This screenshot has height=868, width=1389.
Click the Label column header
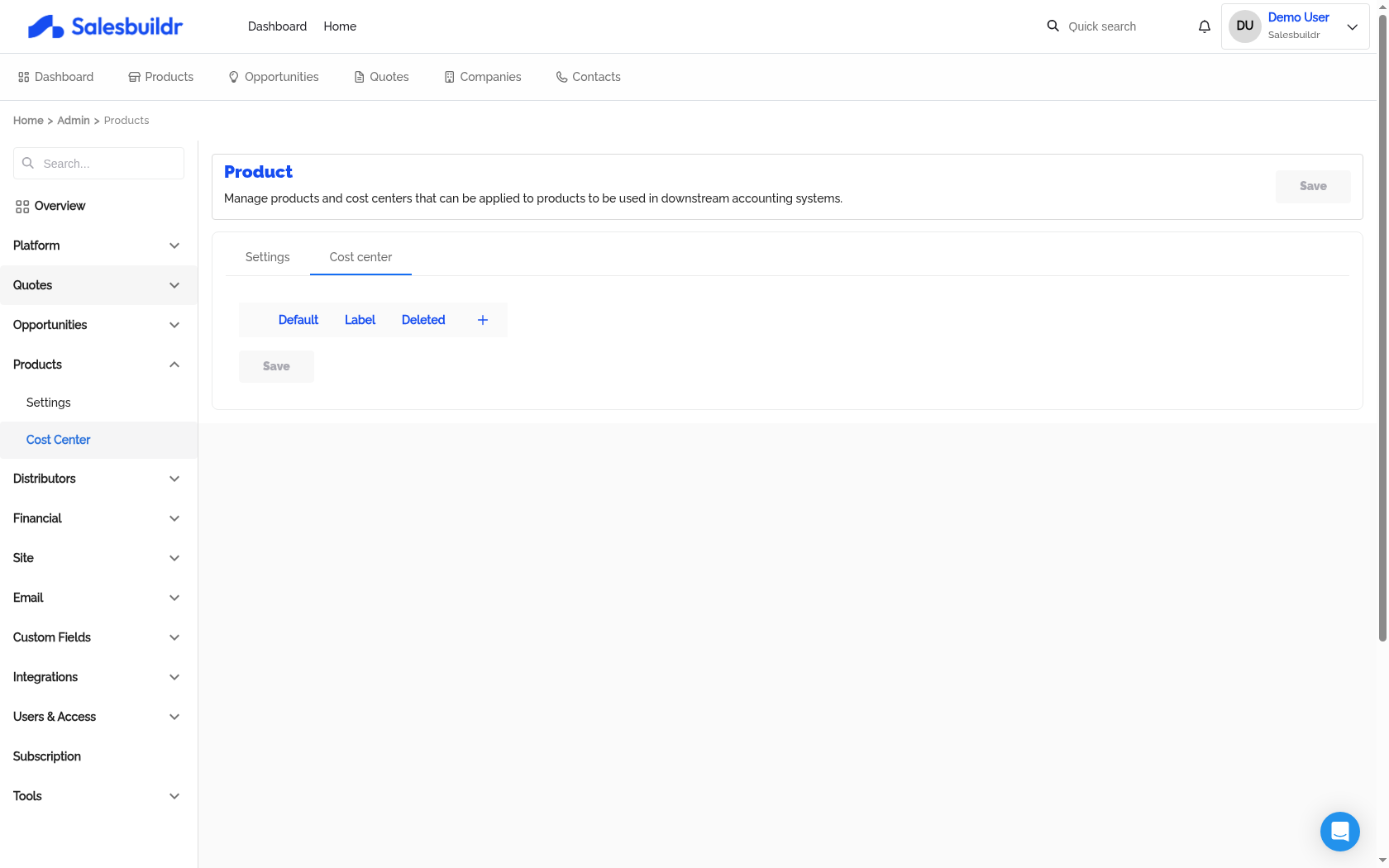[x=360, y=320]
